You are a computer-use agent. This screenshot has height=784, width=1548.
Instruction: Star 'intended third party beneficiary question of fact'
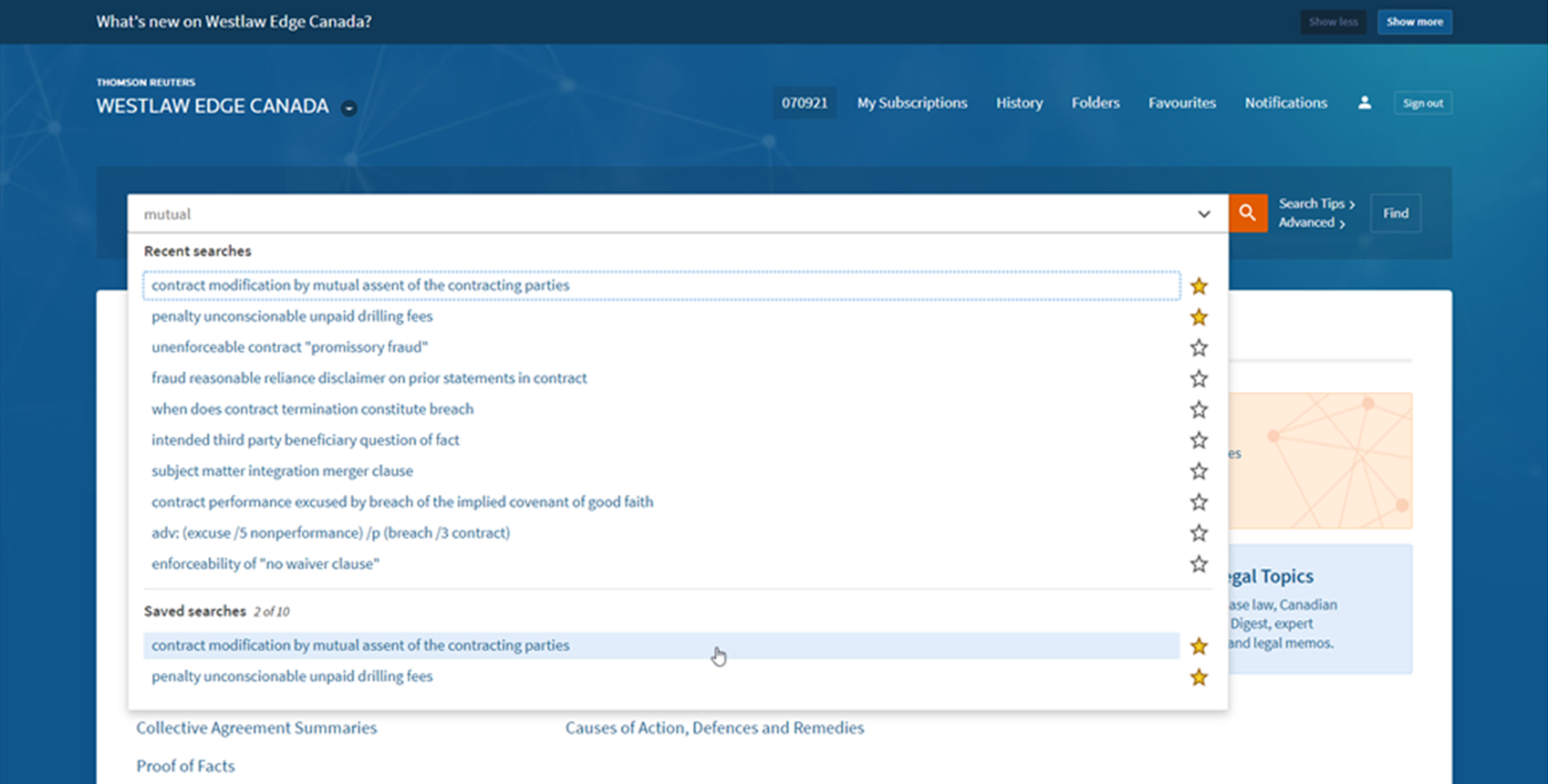coord(1199,440)
